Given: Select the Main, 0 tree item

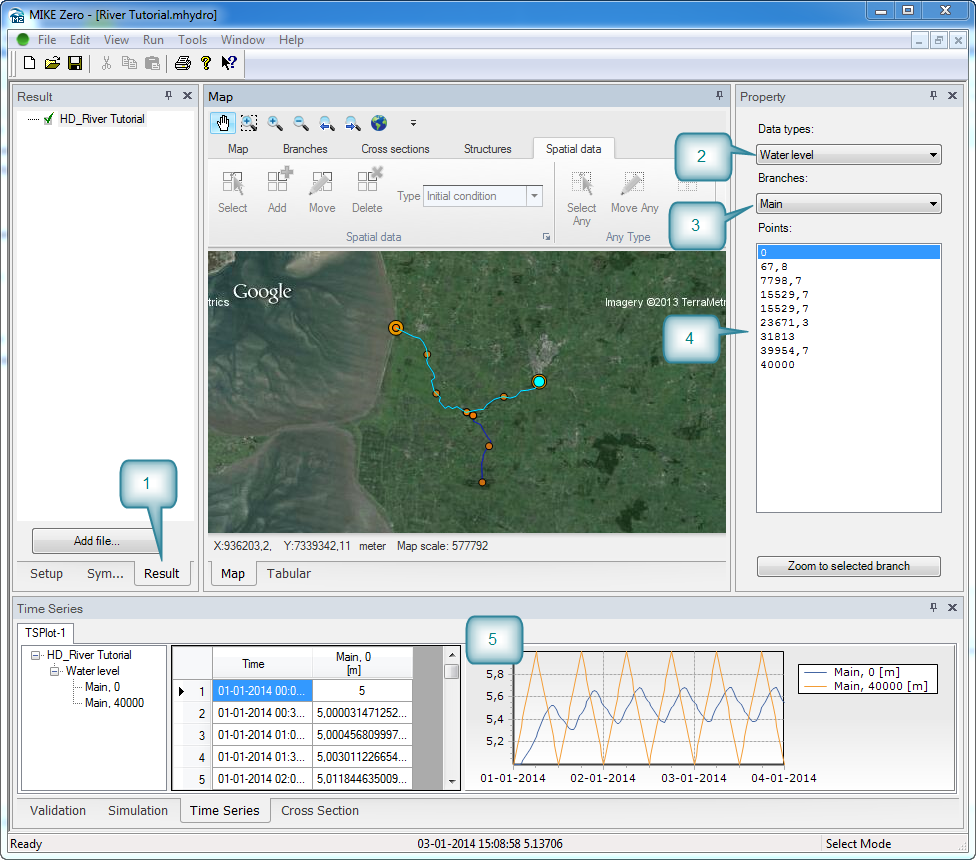Looking at the screenshot, I should pos(103,687).
